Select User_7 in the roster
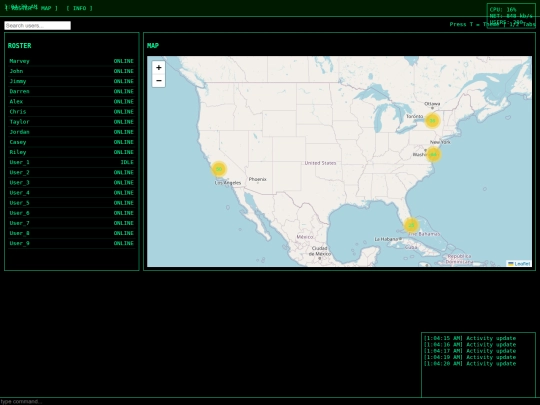540x405 pixels. [72, 223]
